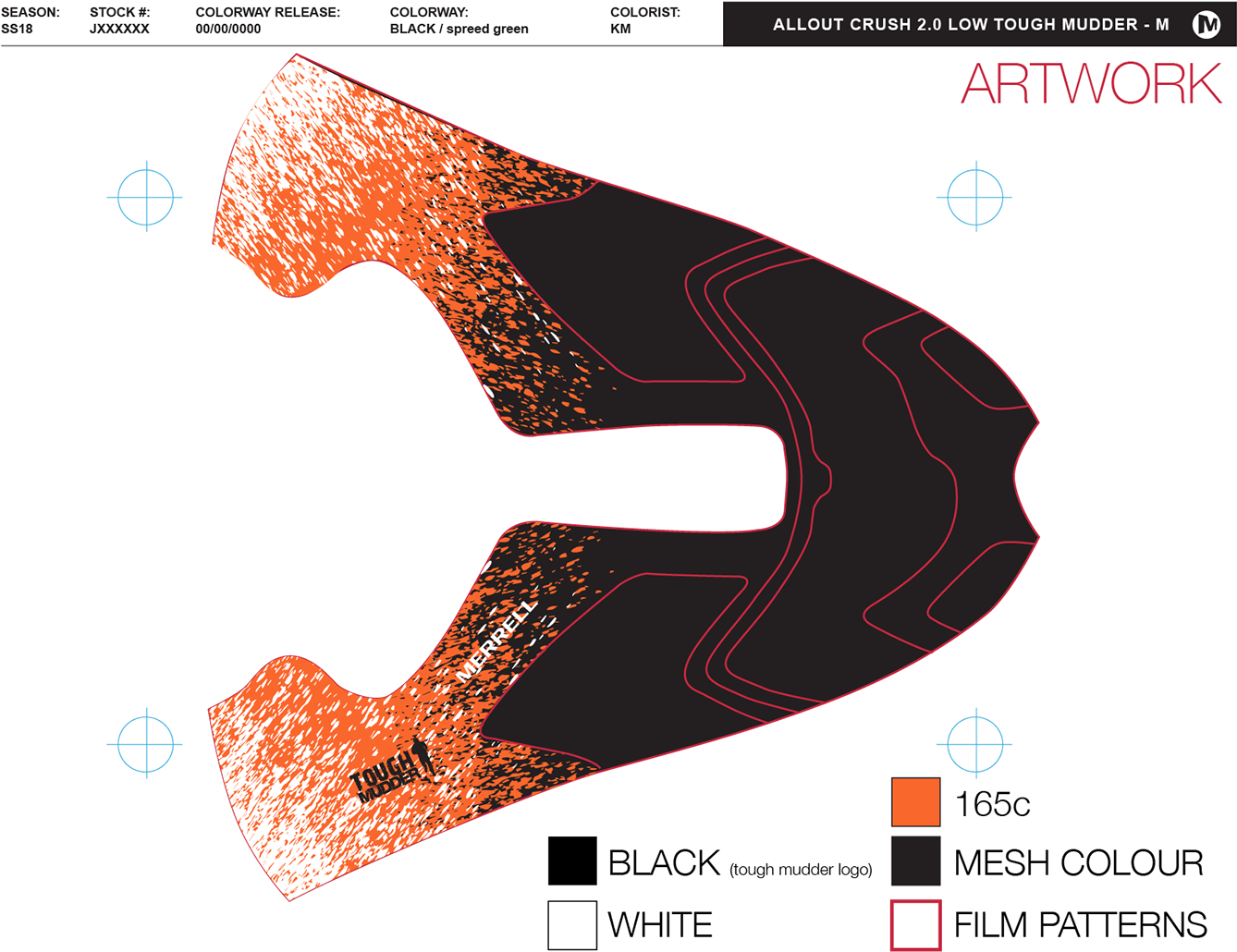This screenshot has height=952, width=1237.
Task: Select the BLACK legend swatch
Action: tap(572, 861)
